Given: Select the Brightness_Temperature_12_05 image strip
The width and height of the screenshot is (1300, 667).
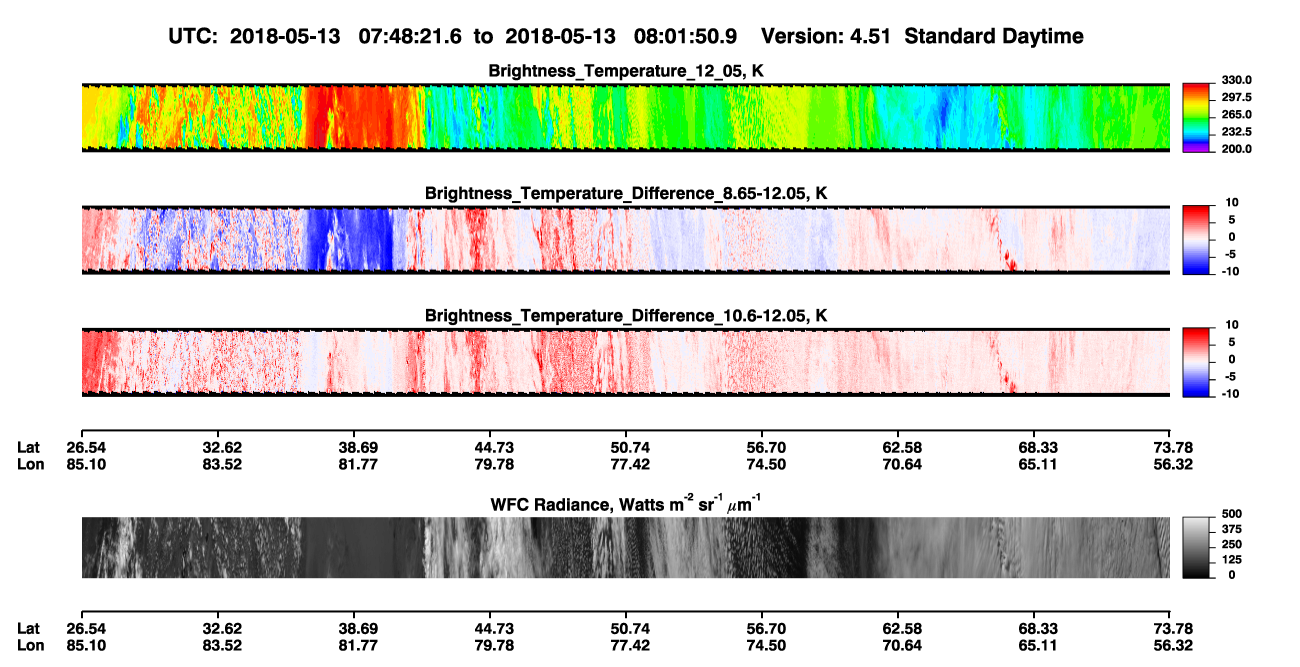Looking at the screenshot, I should point(626,117).
